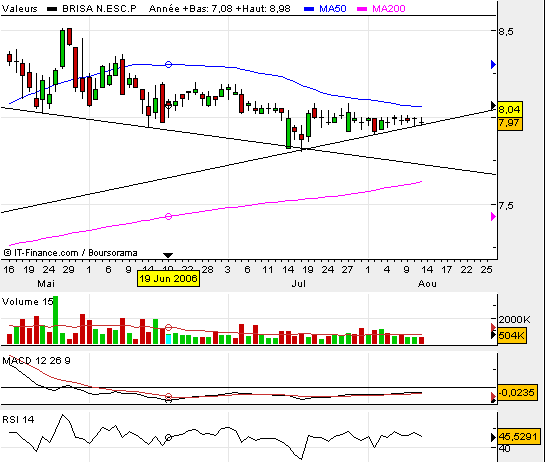Image resolution: width=545 pixels, height=462 pixels.
Task: Click the 45,5291 RSI value label
Action: 519,437
